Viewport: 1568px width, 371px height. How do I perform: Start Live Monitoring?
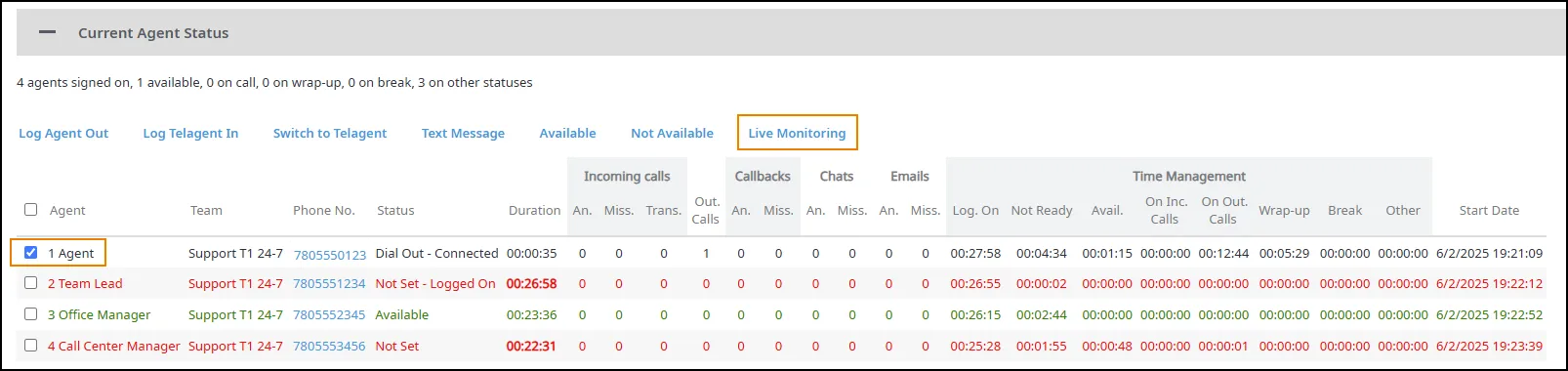[797, 133]
